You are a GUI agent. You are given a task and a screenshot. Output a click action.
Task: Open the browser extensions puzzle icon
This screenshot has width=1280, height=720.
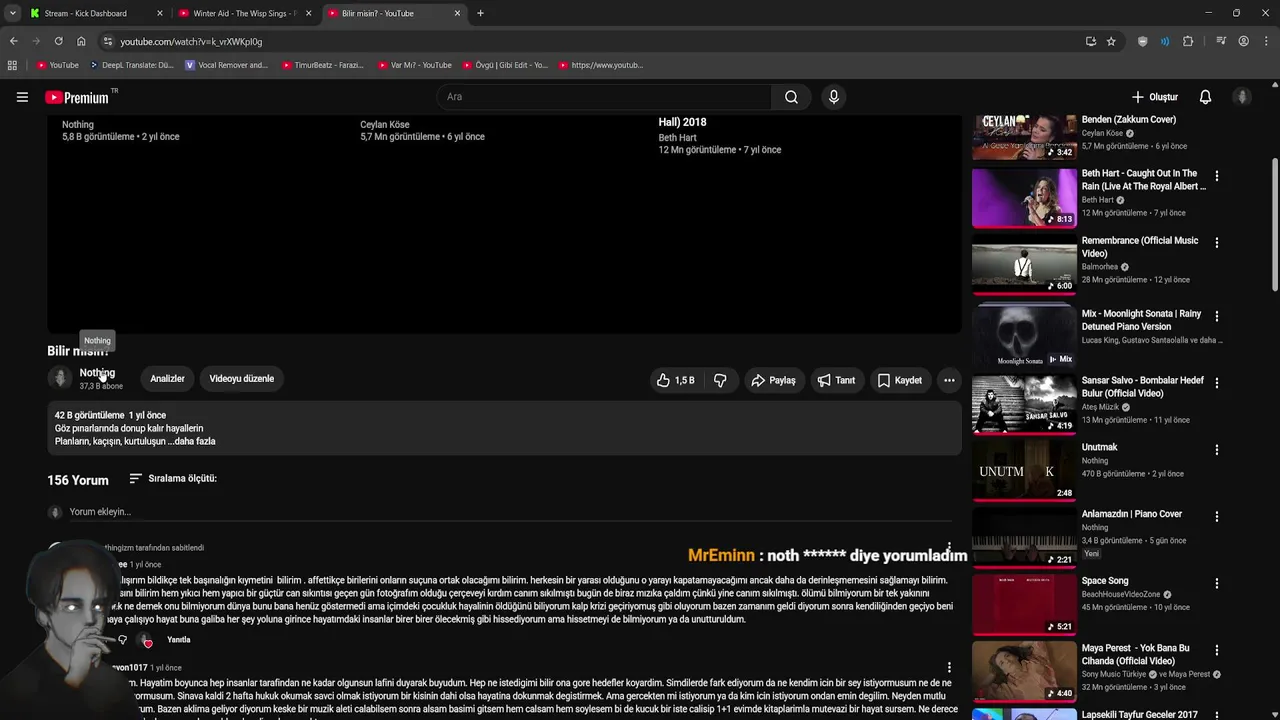1188,41
